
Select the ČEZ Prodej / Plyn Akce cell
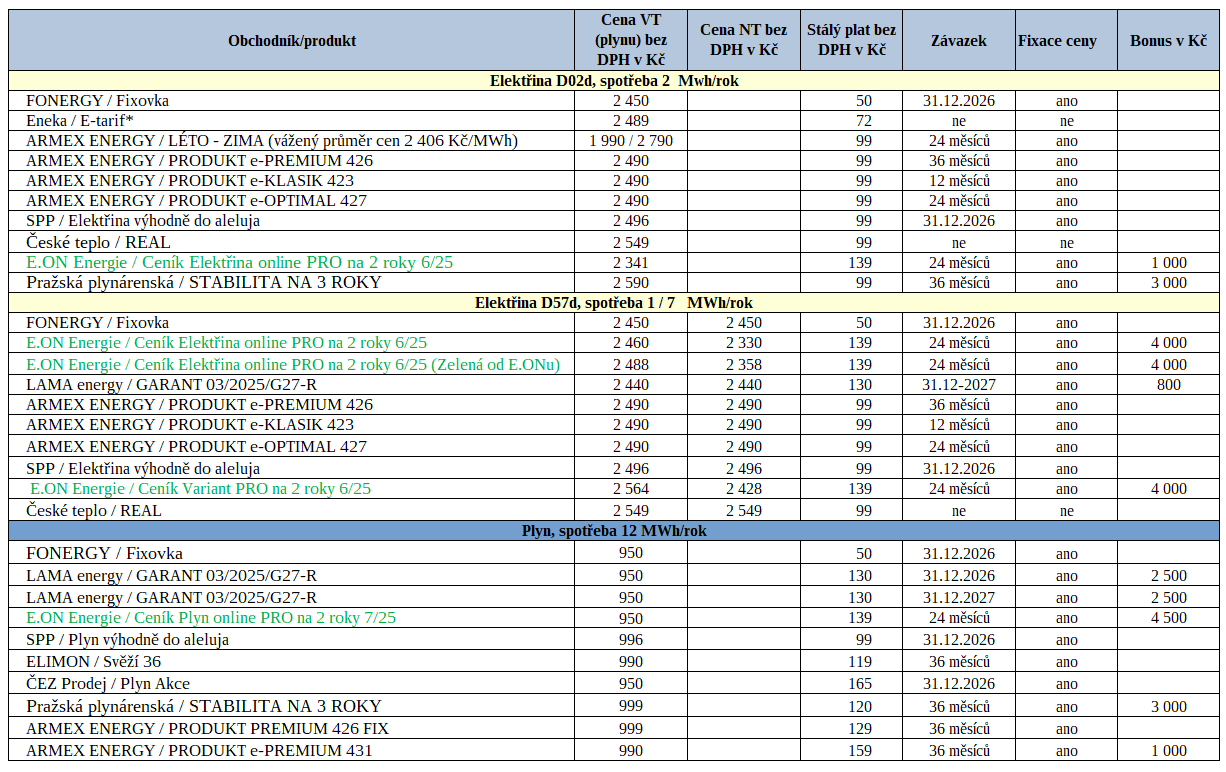coord(108,684)
